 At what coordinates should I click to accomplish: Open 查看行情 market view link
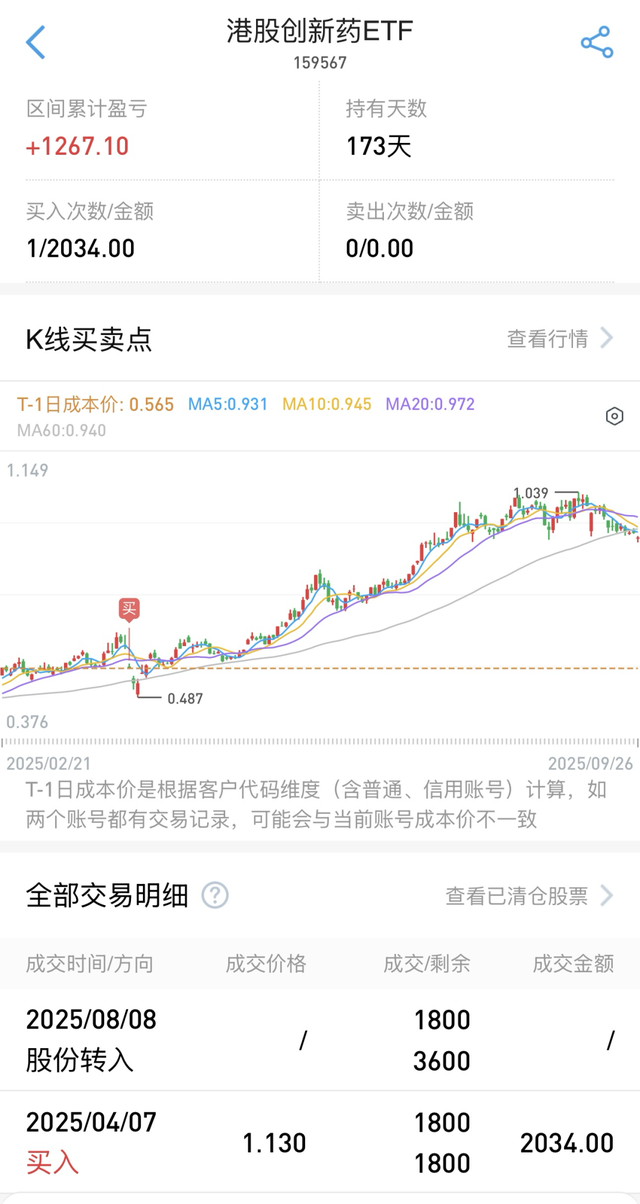[x=547, y=339]
